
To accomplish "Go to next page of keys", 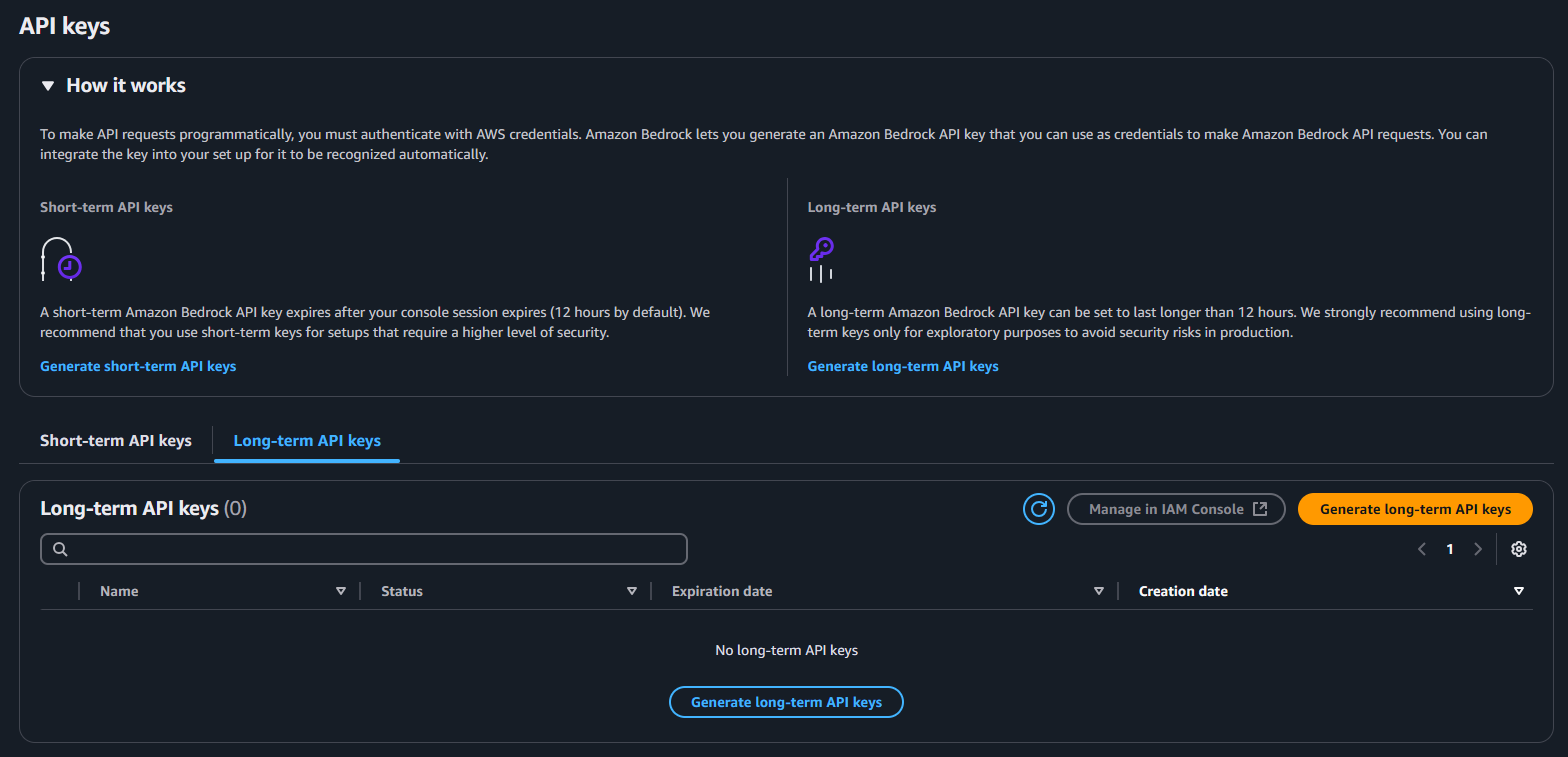I will tap(1478, 549).
